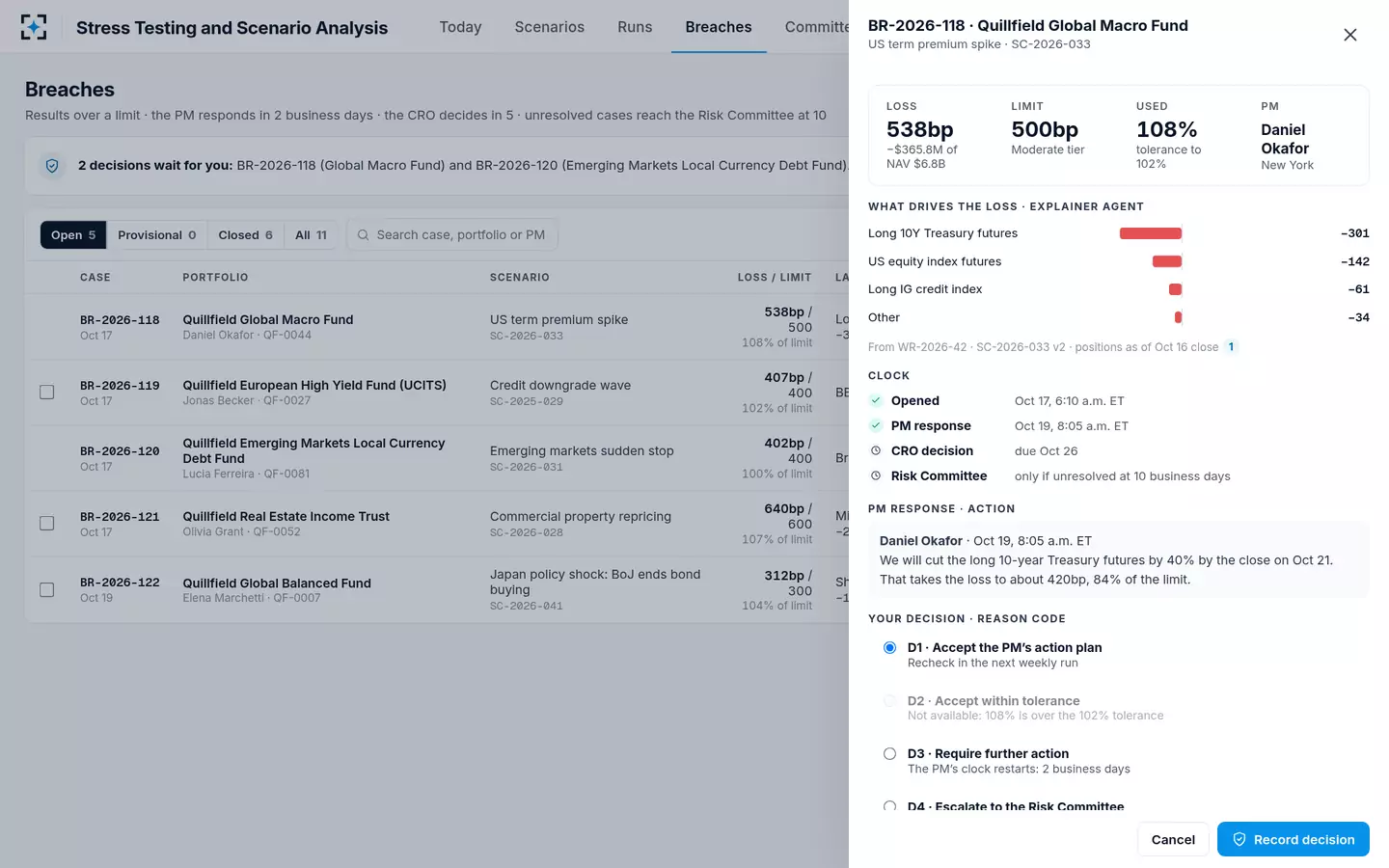1389x868 pixels.
Task: Click the CRO decision clock icon
Action: 876,451
